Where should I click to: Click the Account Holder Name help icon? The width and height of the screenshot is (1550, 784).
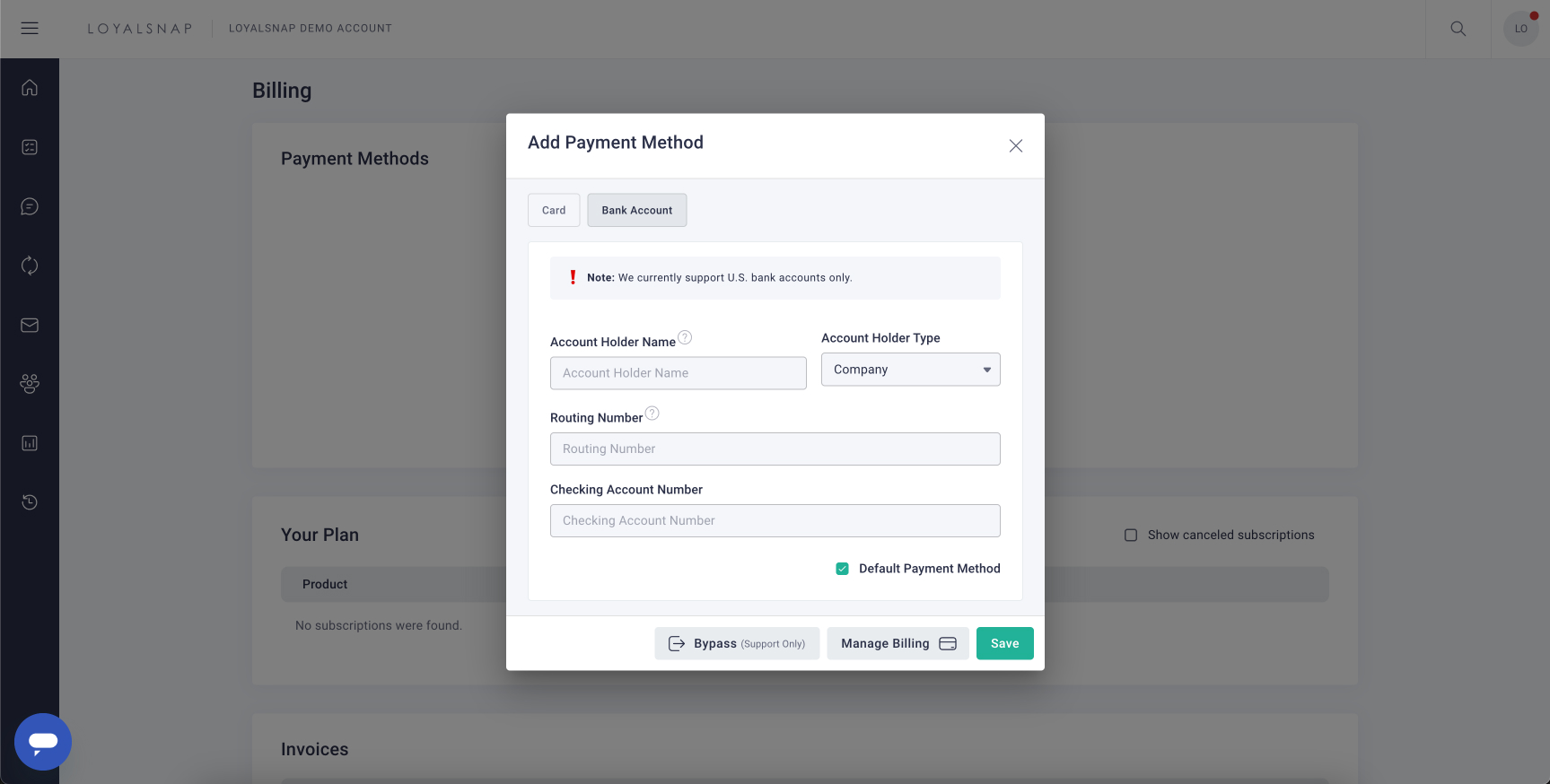[685, 338]
